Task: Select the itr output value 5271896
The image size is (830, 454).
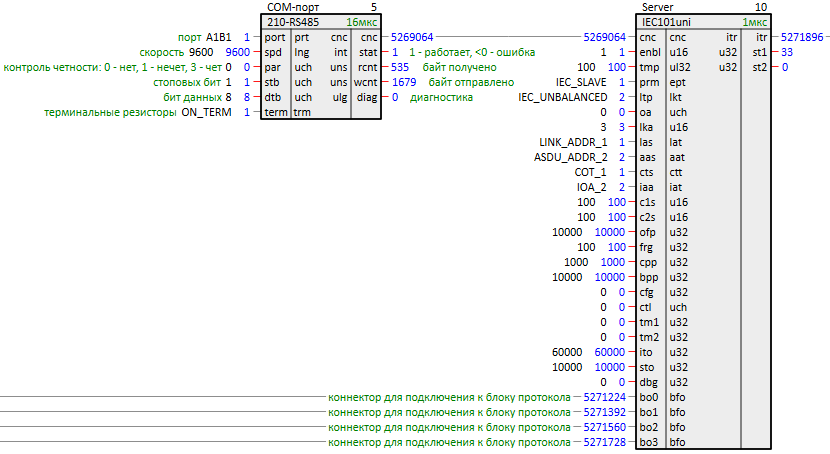Action: coord(803,37)
